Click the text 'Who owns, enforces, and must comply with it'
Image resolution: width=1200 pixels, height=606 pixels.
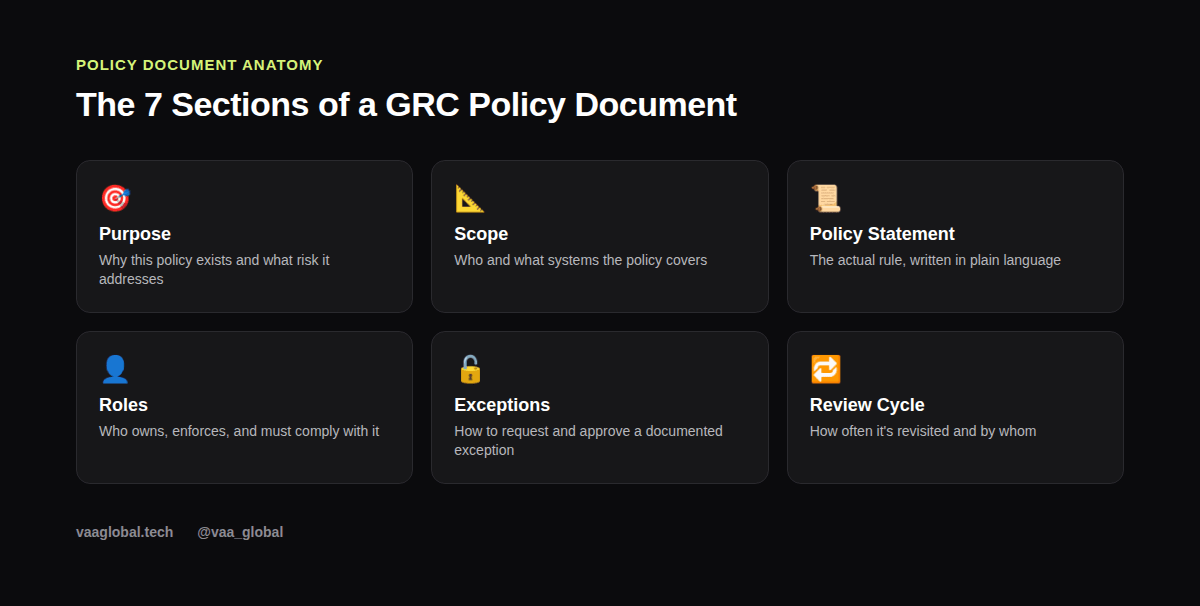(x=239, y=431)
